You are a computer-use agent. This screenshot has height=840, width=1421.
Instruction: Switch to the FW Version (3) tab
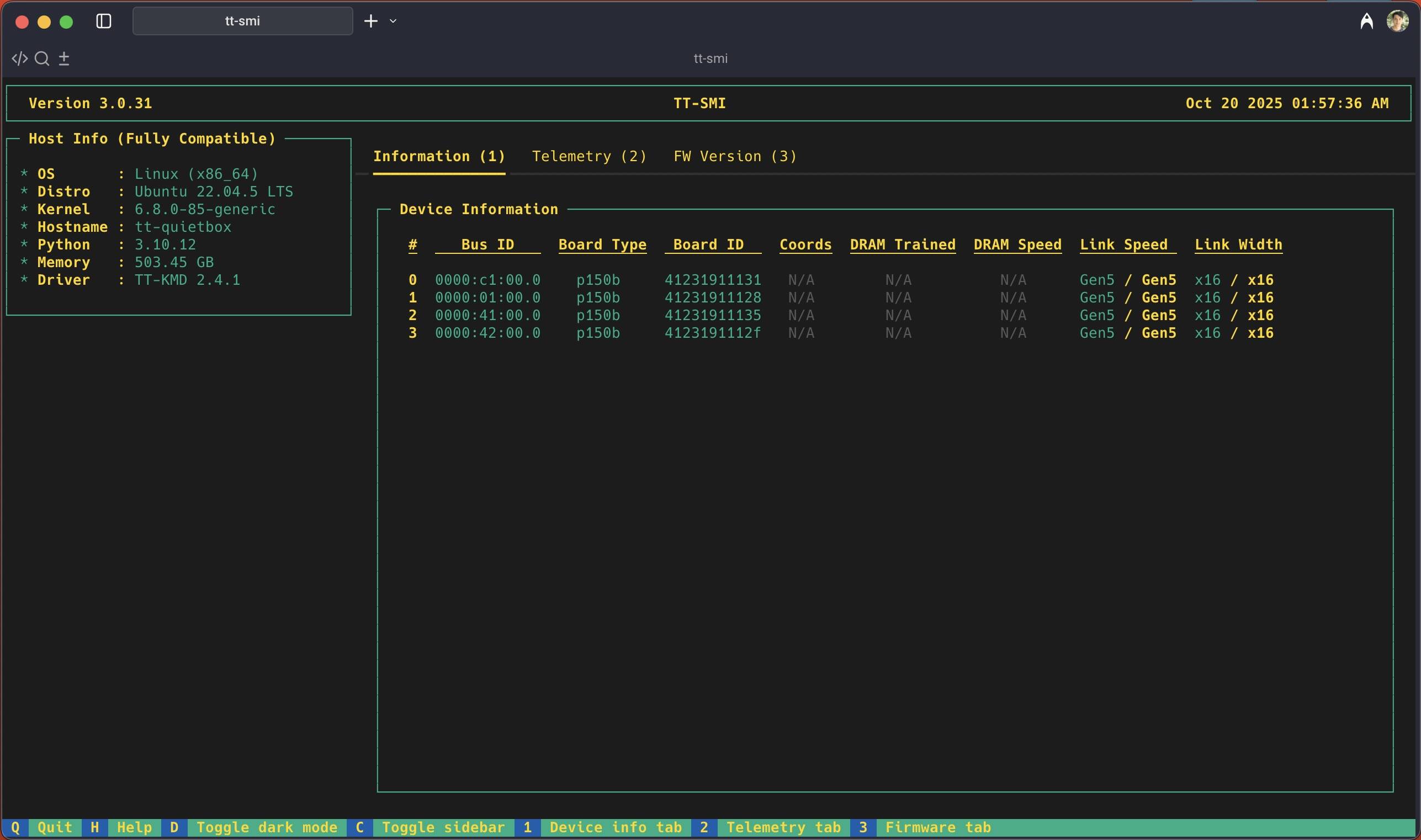(x=735, y=156)
